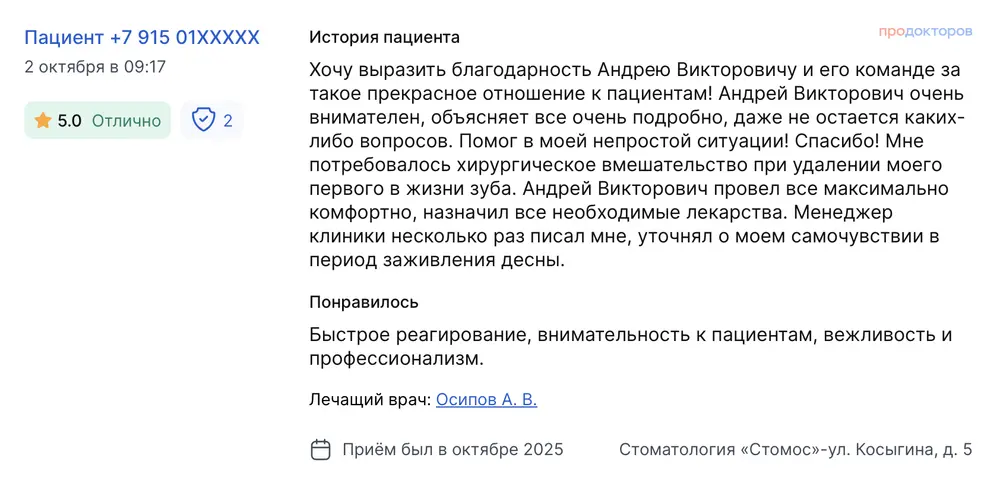The width and height of the screenshot is (1000, 486).
Task: Click the yellow star rating icon
Action: click(x=42, y=121)
